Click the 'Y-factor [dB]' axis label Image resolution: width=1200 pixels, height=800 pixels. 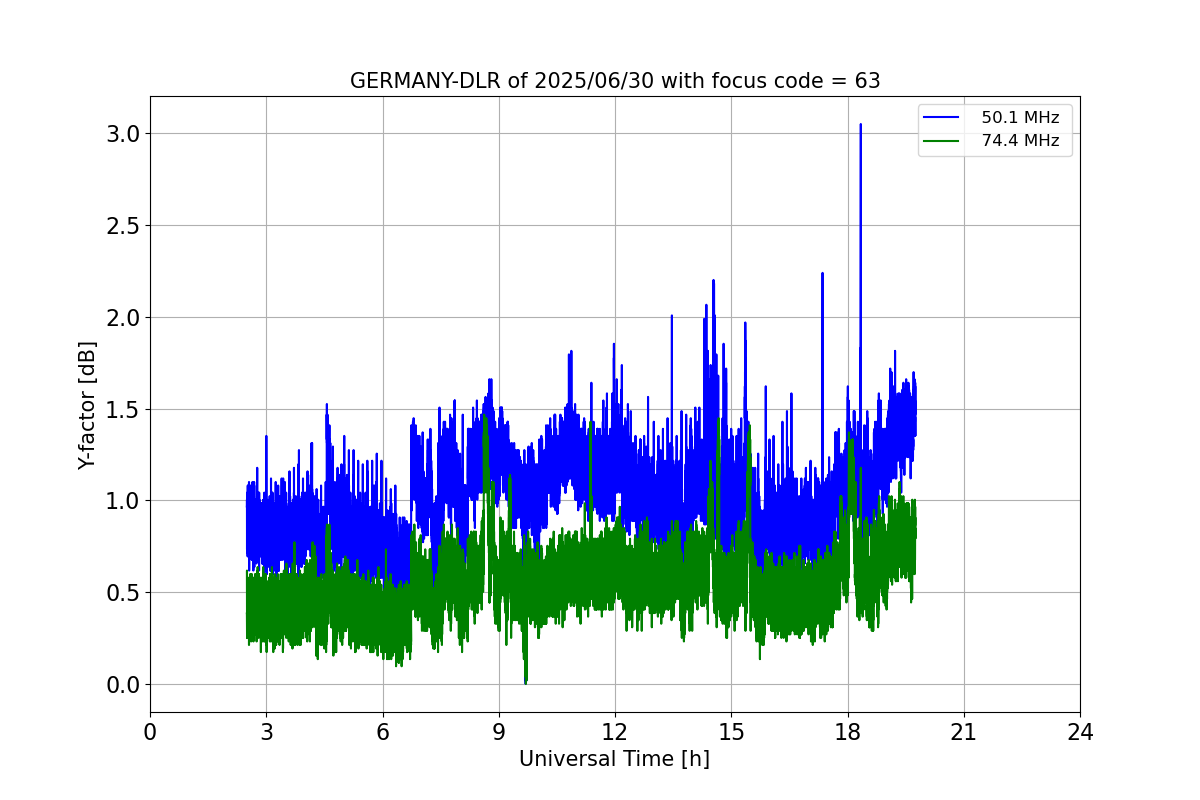tap(88, 405)
